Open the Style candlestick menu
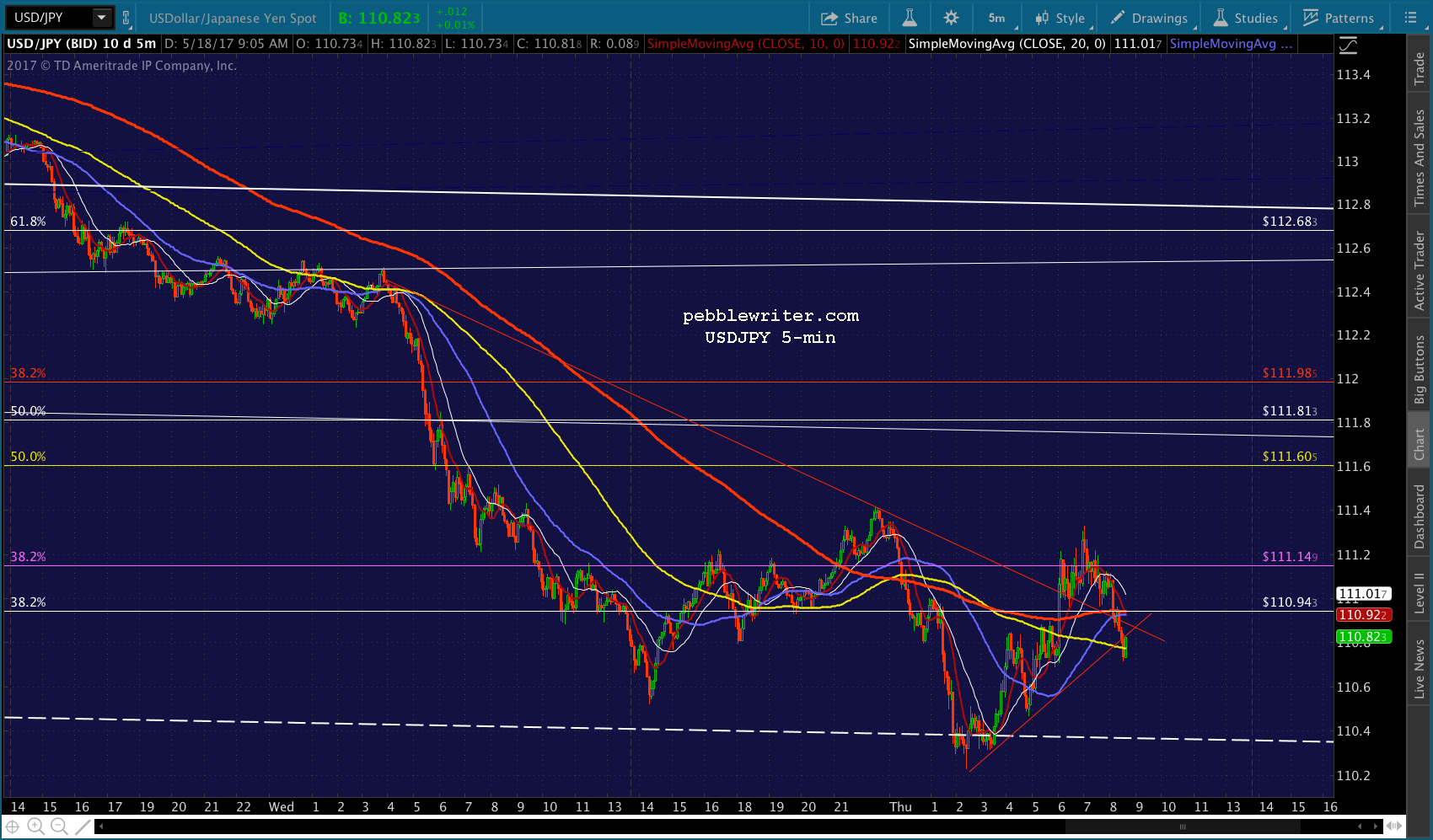This screenshot has width=1433, height=840. coord(1060,18)
